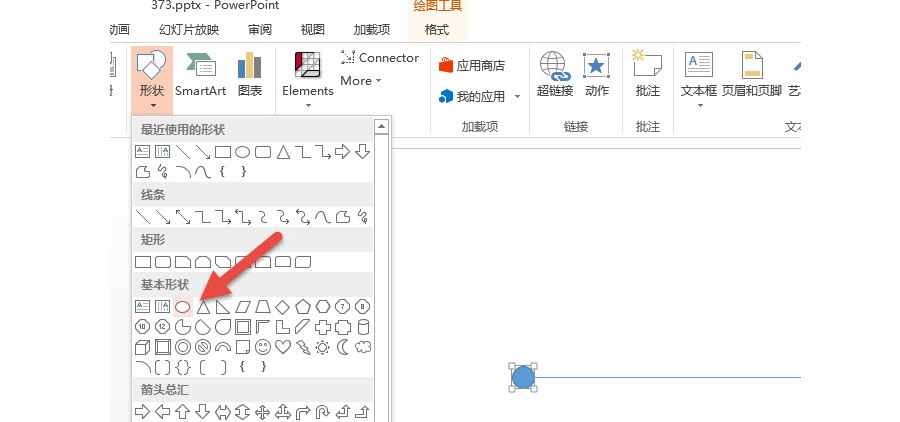Pick the Down Arrow in recently used shapes
Viewport: 900px width, 422px height.
(x=363, y=152)
